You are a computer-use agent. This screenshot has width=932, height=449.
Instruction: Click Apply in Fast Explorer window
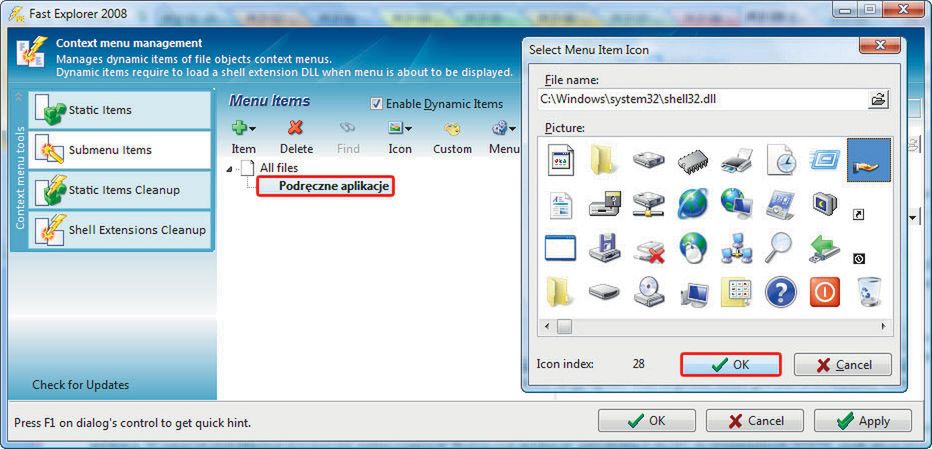point(862,421)
